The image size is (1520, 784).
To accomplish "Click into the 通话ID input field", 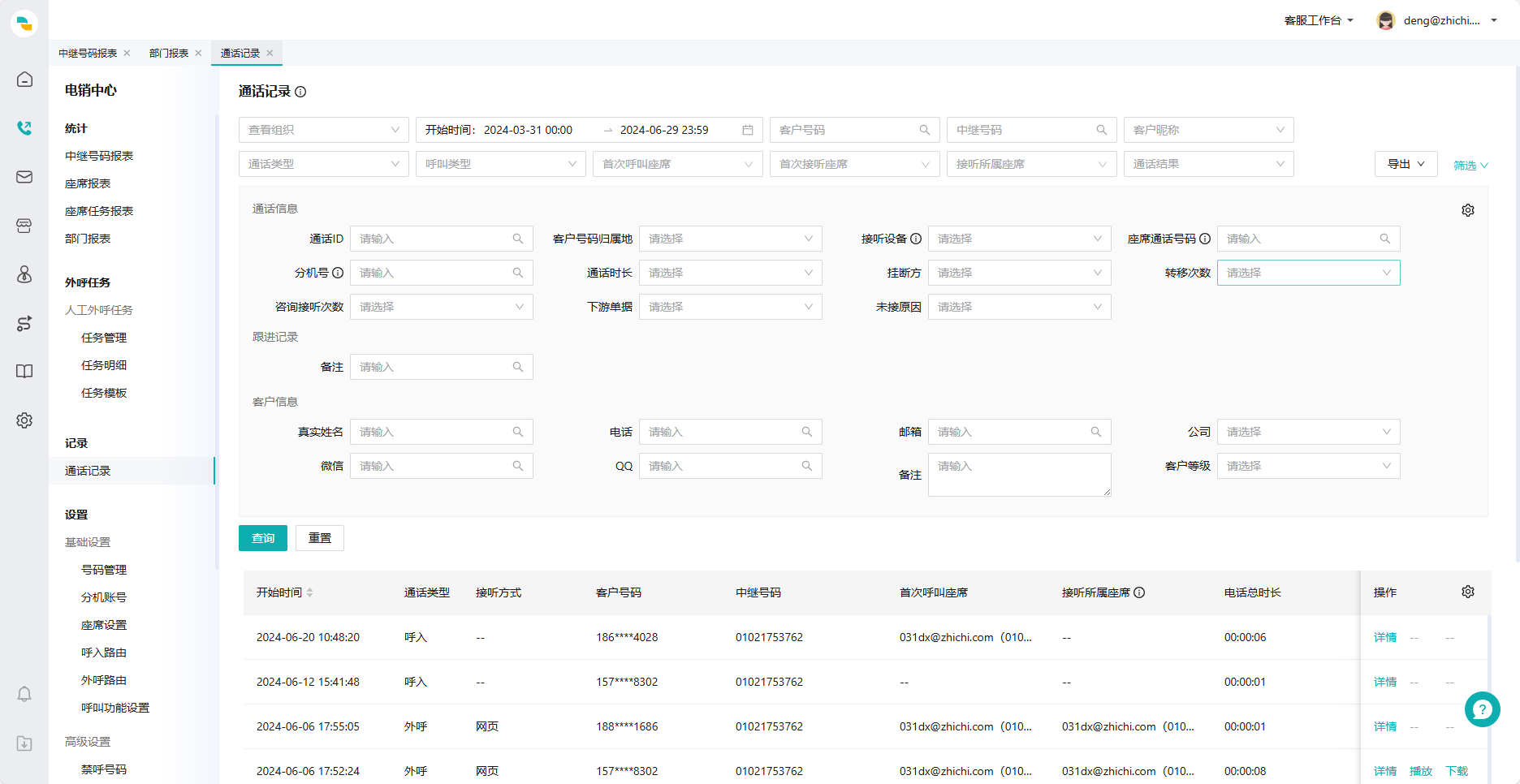I will 442,239.
